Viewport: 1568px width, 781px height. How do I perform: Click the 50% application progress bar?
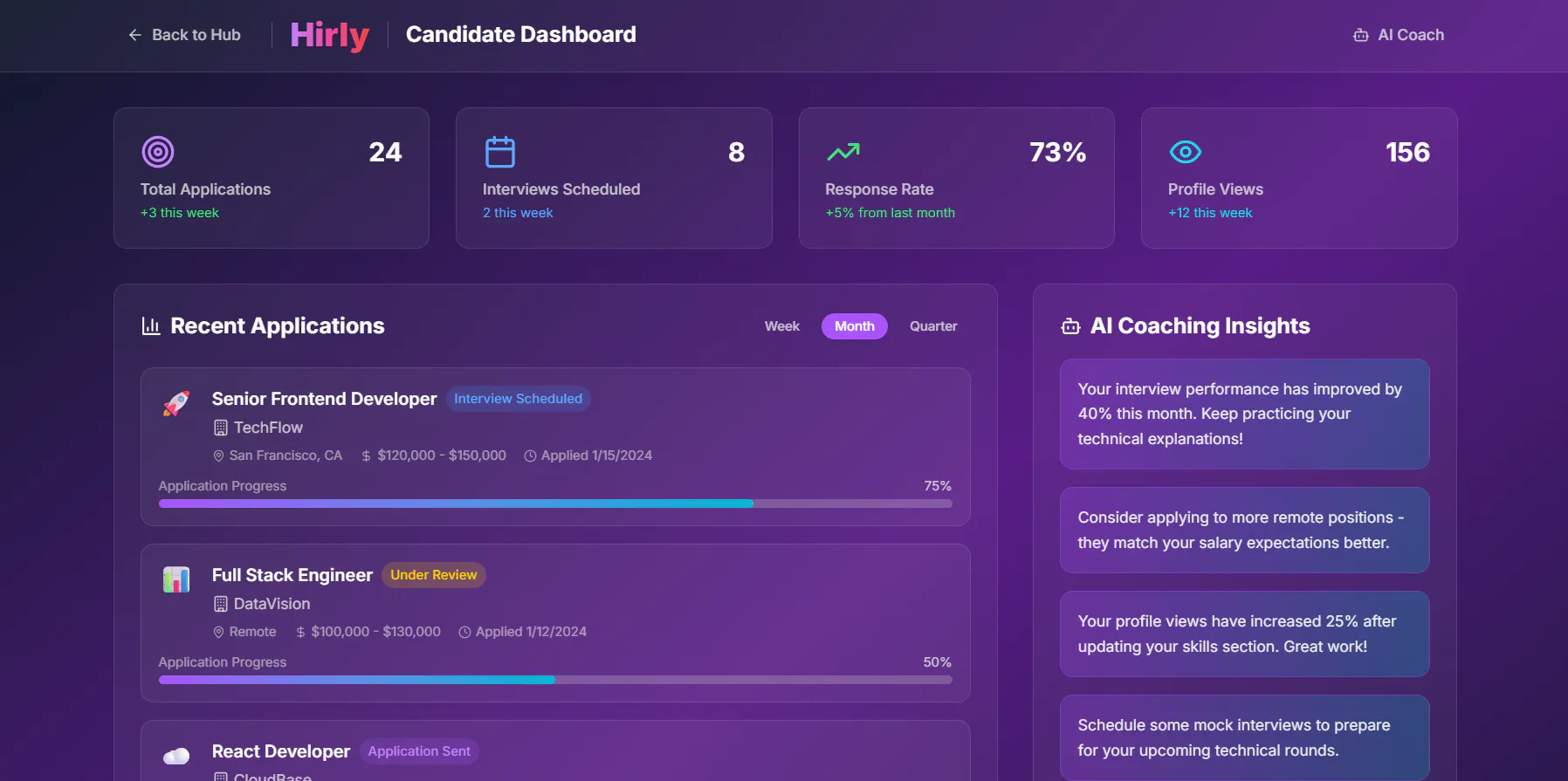[x=555, y=680]
